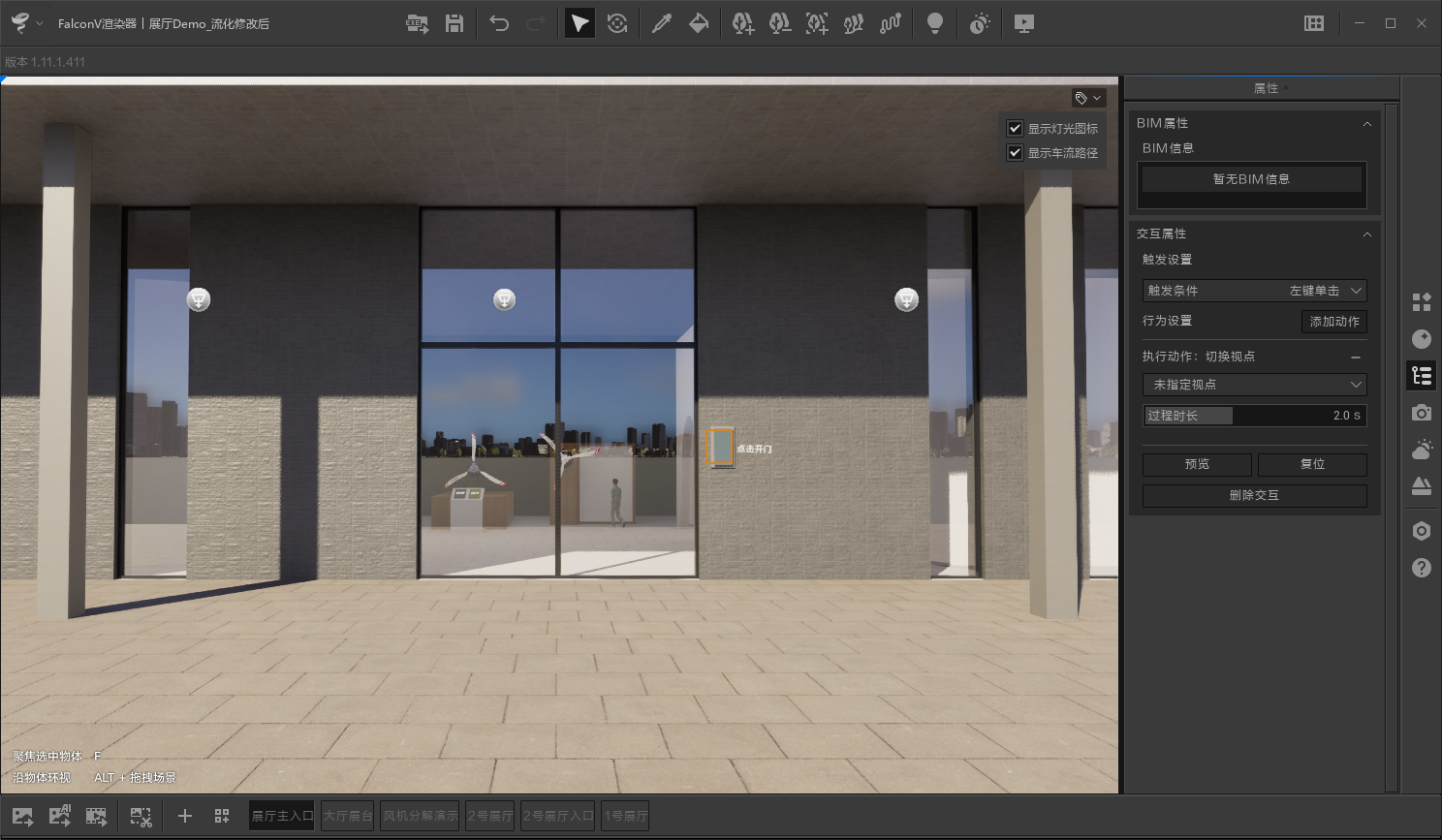The image size is (1442, 840).
Task: Open the camera snapshot panel in right sidebar
Action: tap(1421, 412)
